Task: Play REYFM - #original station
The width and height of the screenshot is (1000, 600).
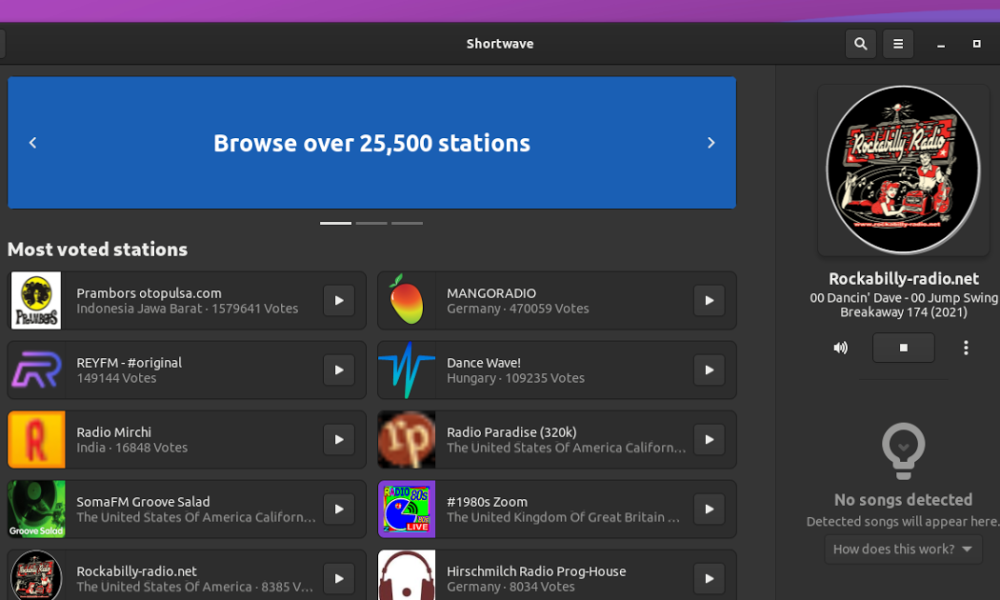Action: pyautogui.click(x=339, y=370)
